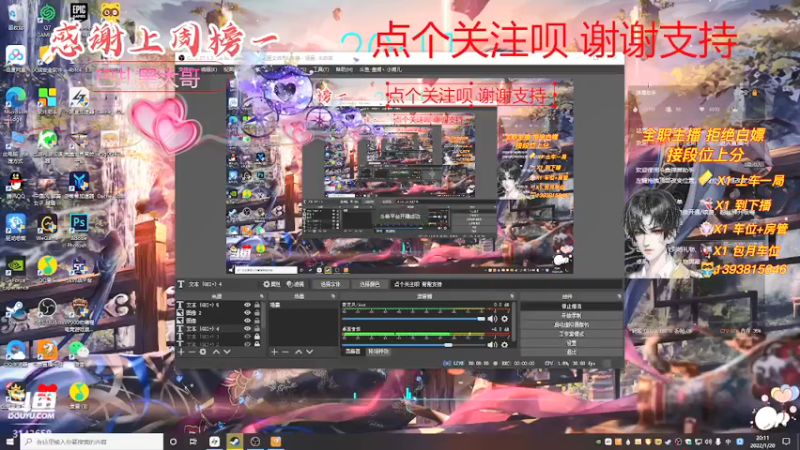Pop out the audio mixer dock panel
Screen dimensions: 800x450
click(x=512, y=296)
